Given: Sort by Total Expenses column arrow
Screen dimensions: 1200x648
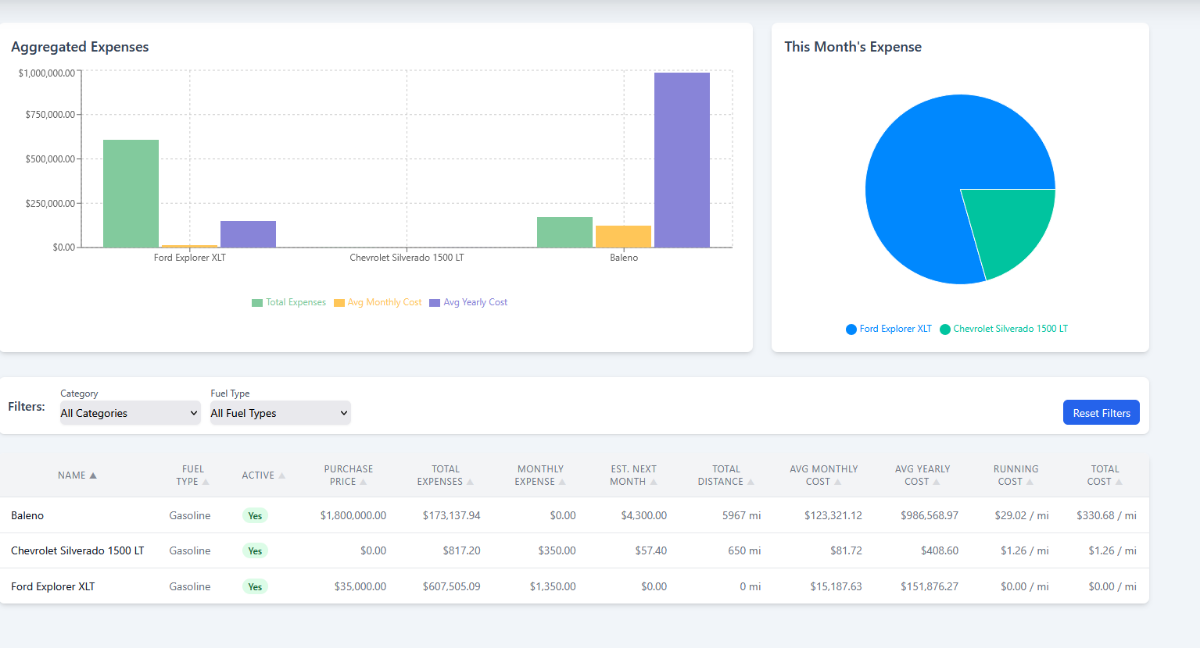Looking at the screenshot, I should click(x=470, y=482).
